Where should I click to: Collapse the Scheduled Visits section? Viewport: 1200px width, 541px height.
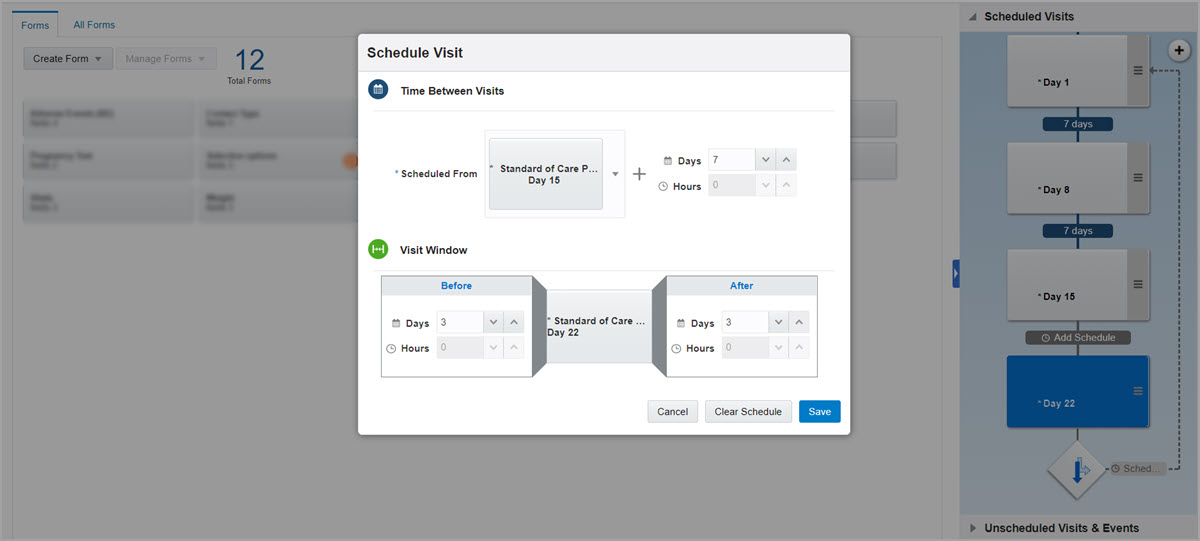tap(973, 17)
